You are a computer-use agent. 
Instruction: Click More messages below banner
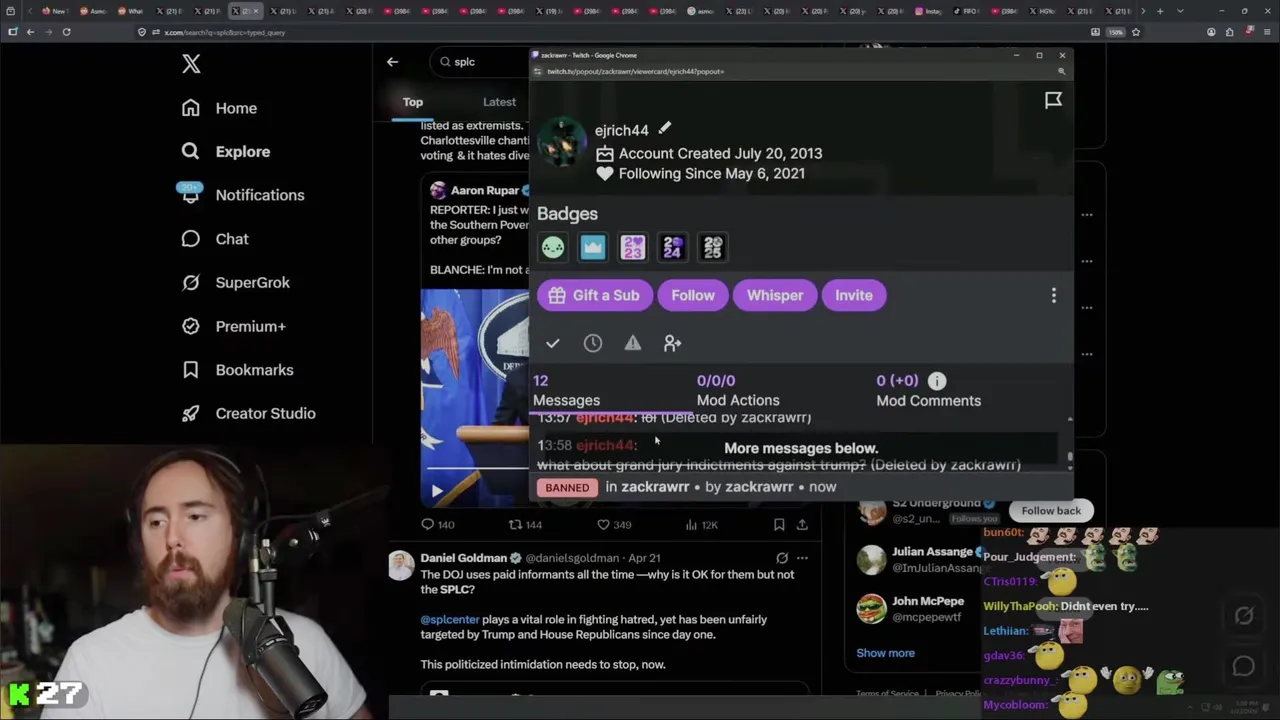[x=801, y=448]
